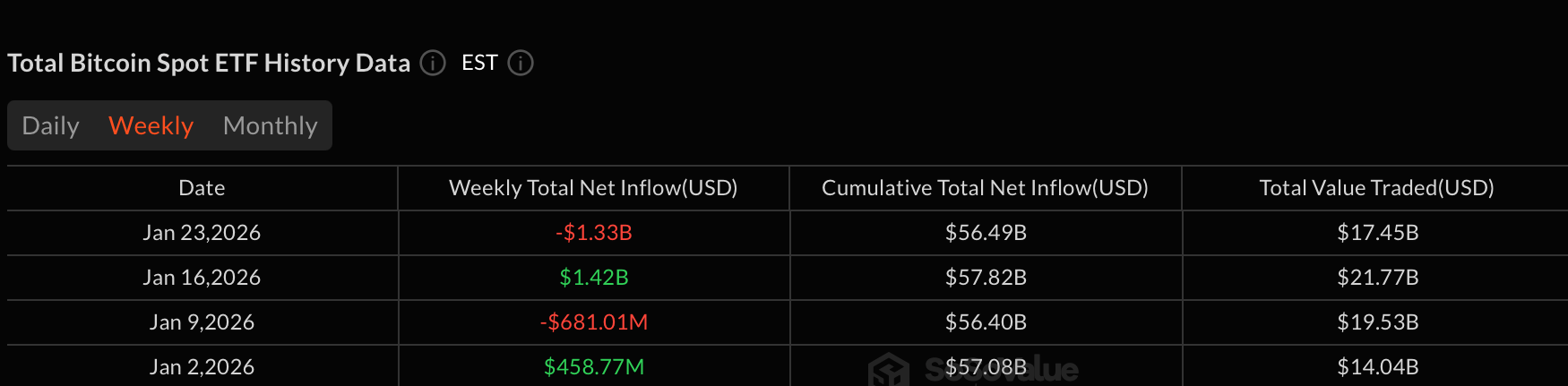The image size is (1568, 386).
Task: Click the SoSoValue watermark logo
Action: tap(890, 370)
